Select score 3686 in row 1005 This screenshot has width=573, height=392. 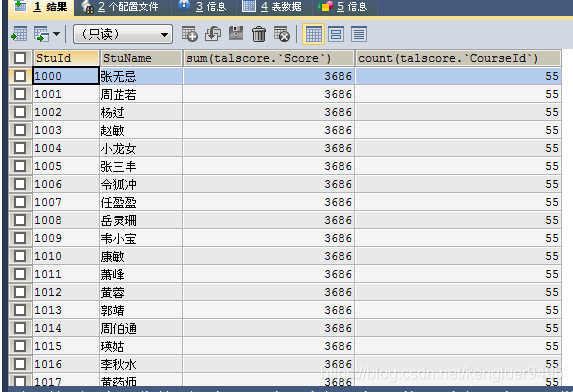(x=268, y=166)
